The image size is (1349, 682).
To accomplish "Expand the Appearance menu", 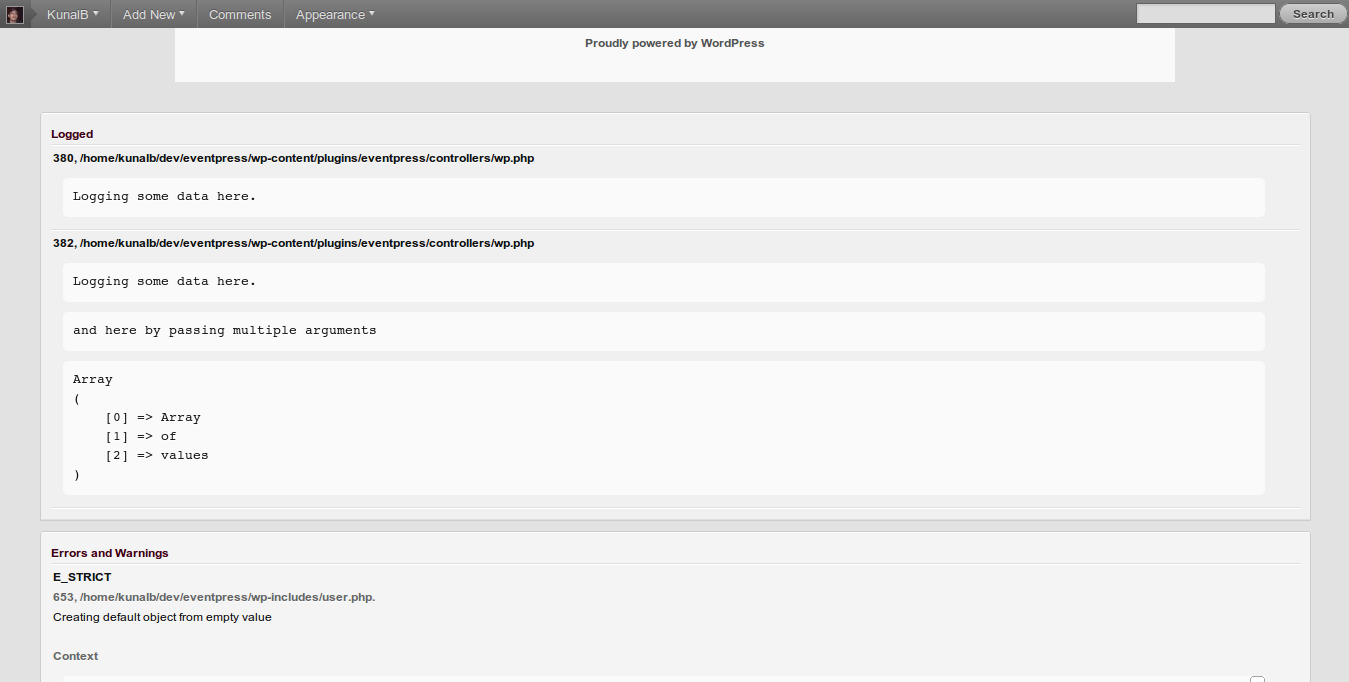I will pos(335,14).
